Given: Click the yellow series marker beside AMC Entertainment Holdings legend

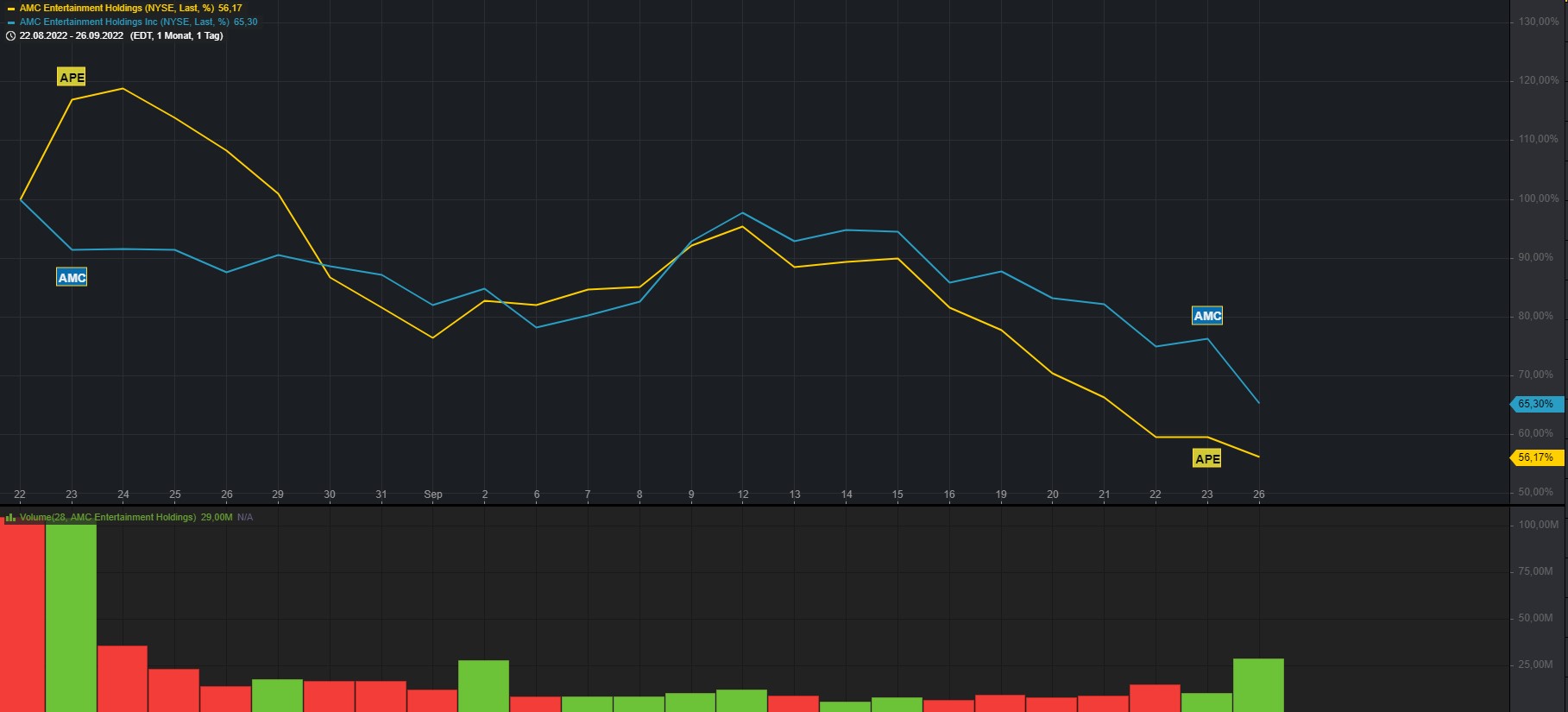Looking at the screenshot, I should (11, 9).
